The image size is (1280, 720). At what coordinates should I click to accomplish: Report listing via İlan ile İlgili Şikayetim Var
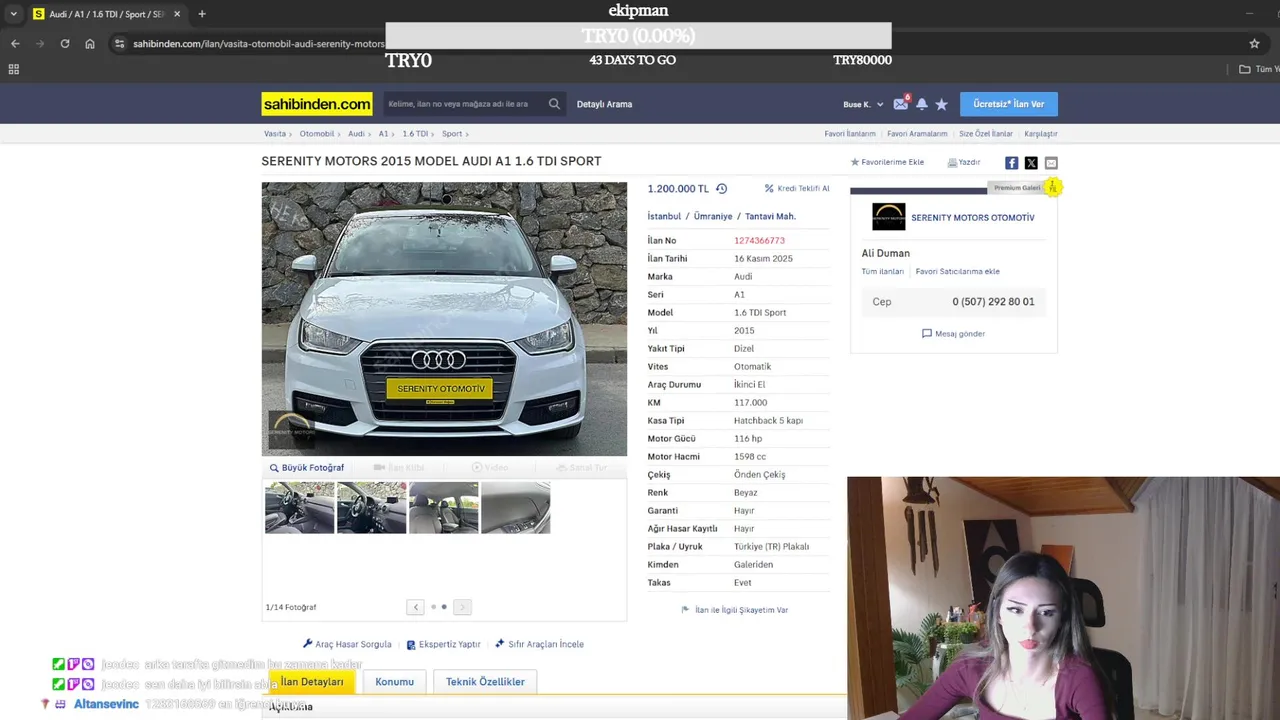[x=735, y=610]
